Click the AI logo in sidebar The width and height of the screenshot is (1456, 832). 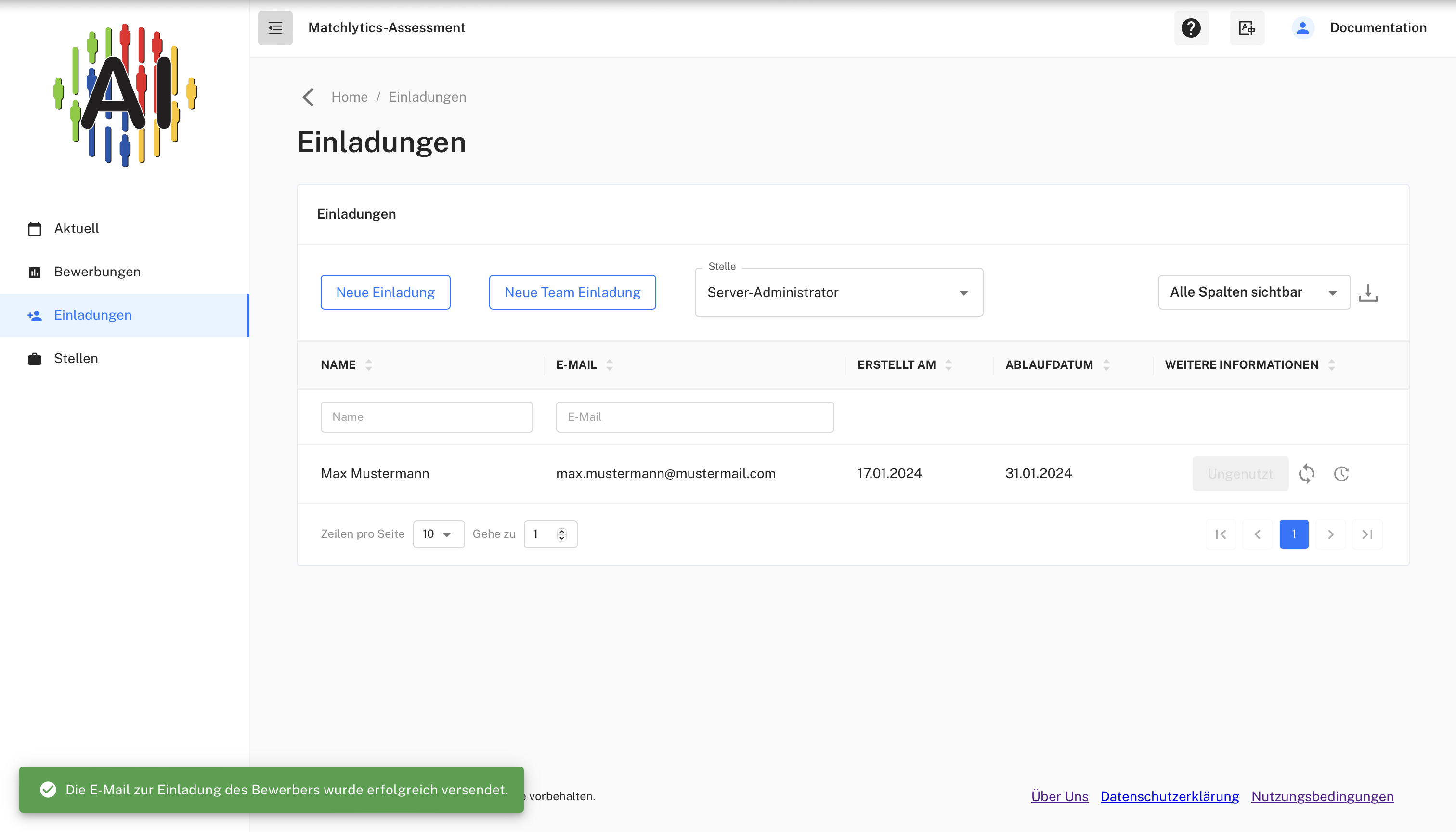[x=125, y=95]
